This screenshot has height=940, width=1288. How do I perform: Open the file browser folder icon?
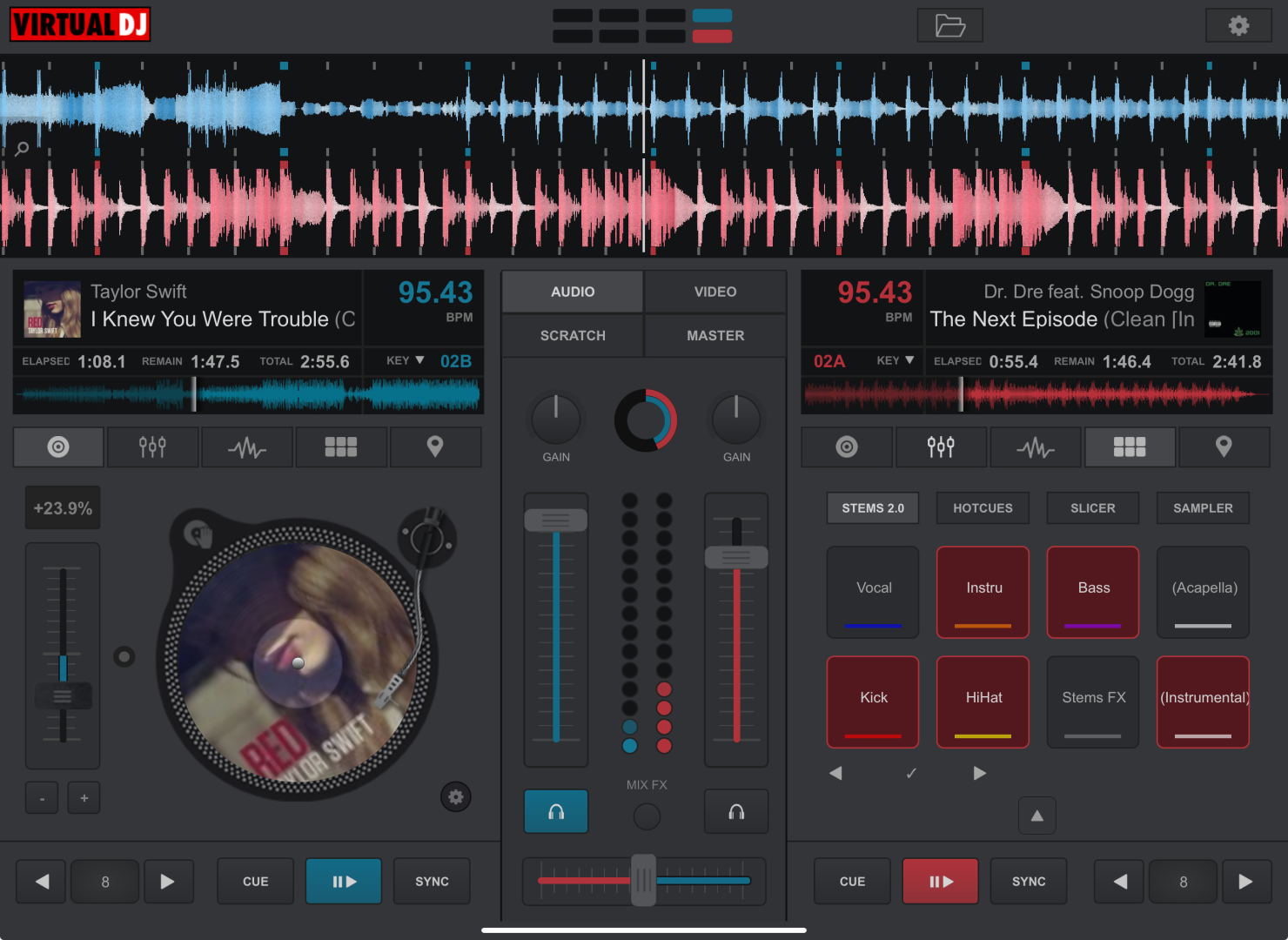(949, 26)
